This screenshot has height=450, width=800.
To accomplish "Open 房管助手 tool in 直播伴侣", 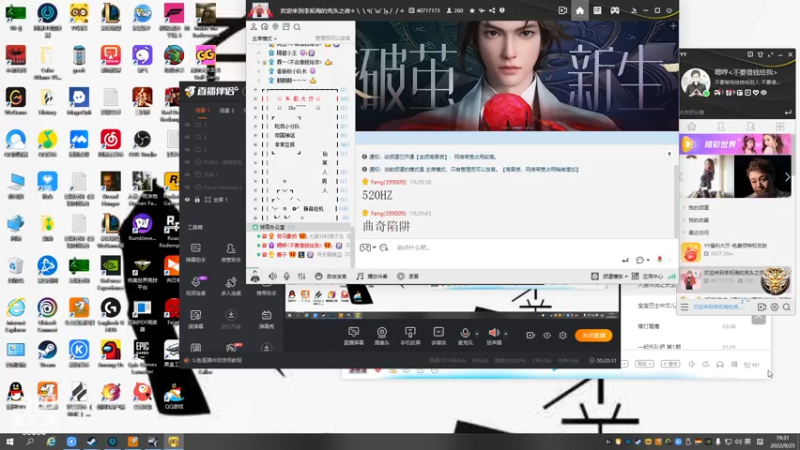I will click(231, 253).
